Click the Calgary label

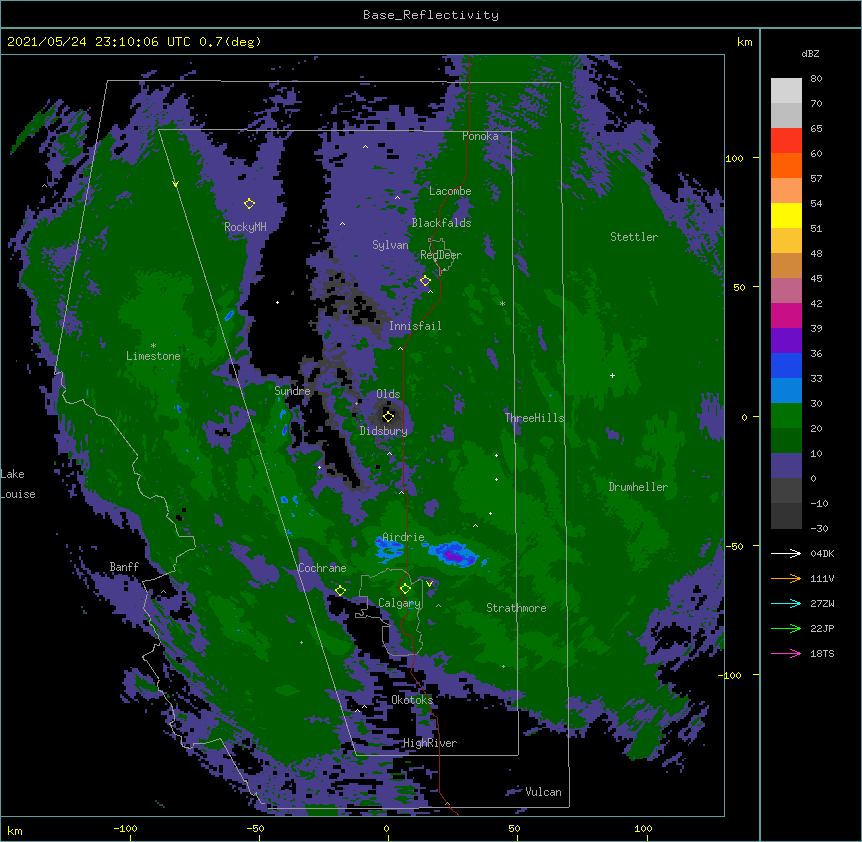pos(399,603)
